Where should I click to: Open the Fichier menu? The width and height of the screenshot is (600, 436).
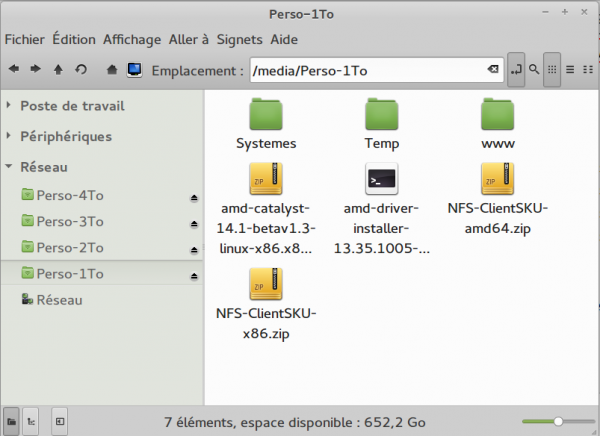pyautogui.click(x=25, y=39)
